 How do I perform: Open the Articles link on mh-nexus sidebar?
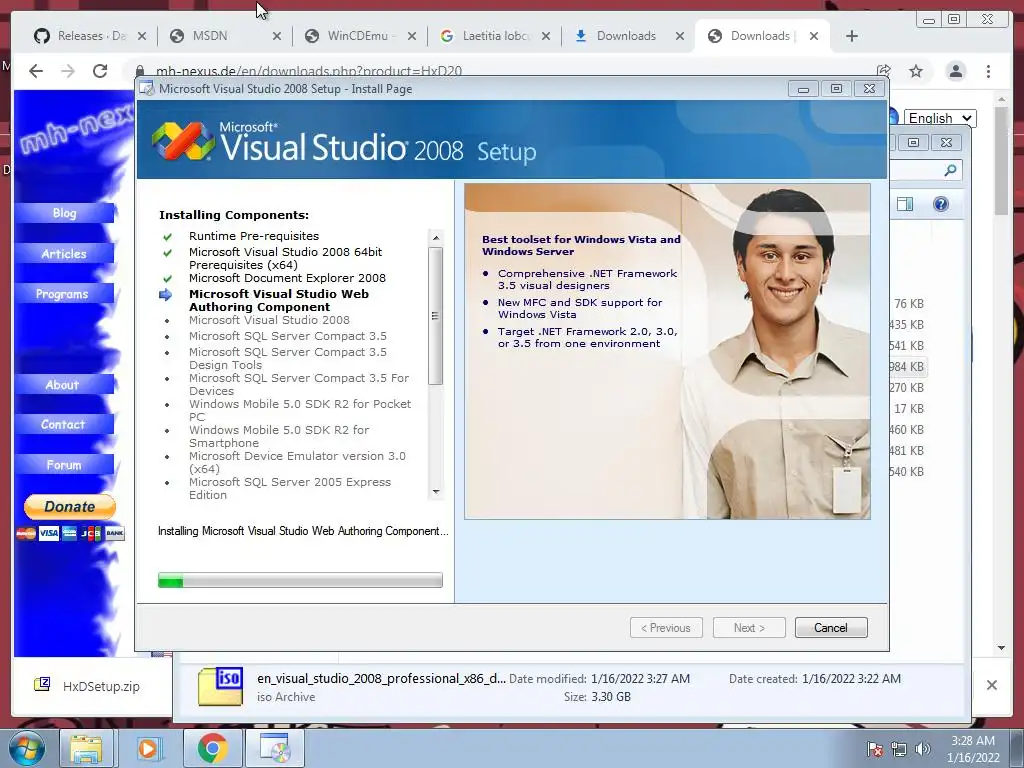[64, 253]
